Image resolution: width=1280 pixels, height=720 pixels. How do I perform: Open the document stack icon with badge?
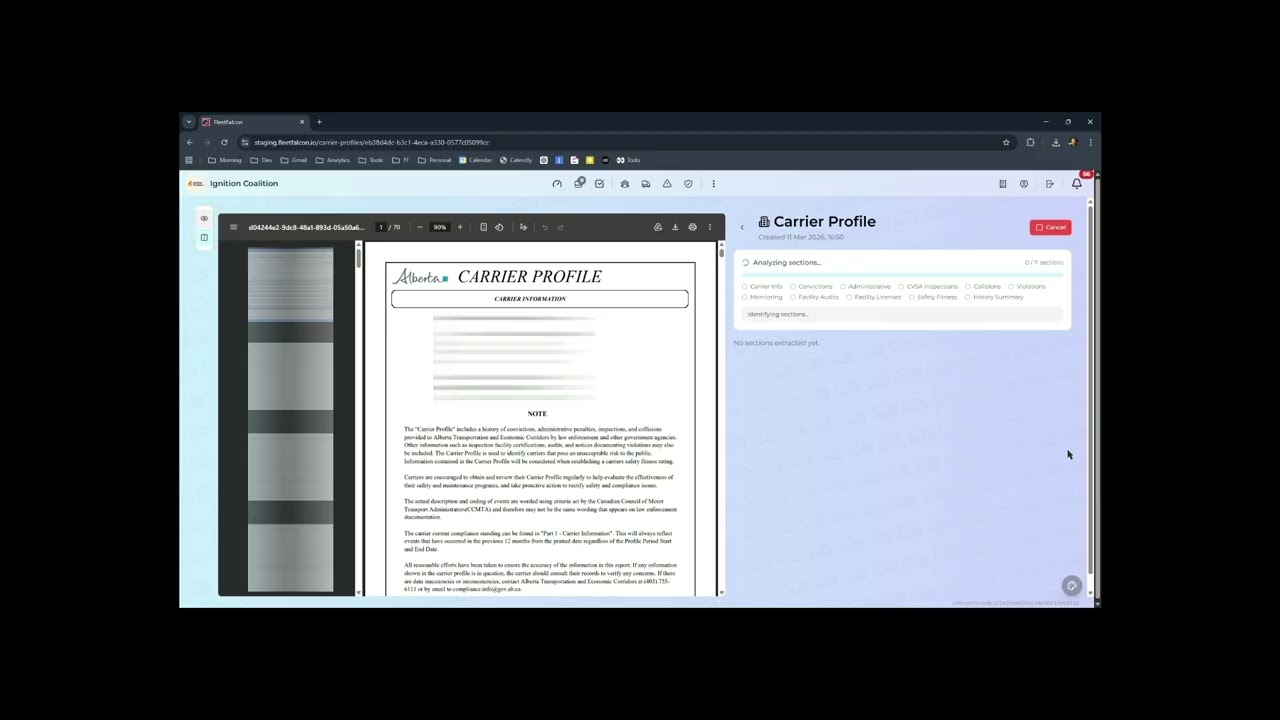tap(578, 184)
